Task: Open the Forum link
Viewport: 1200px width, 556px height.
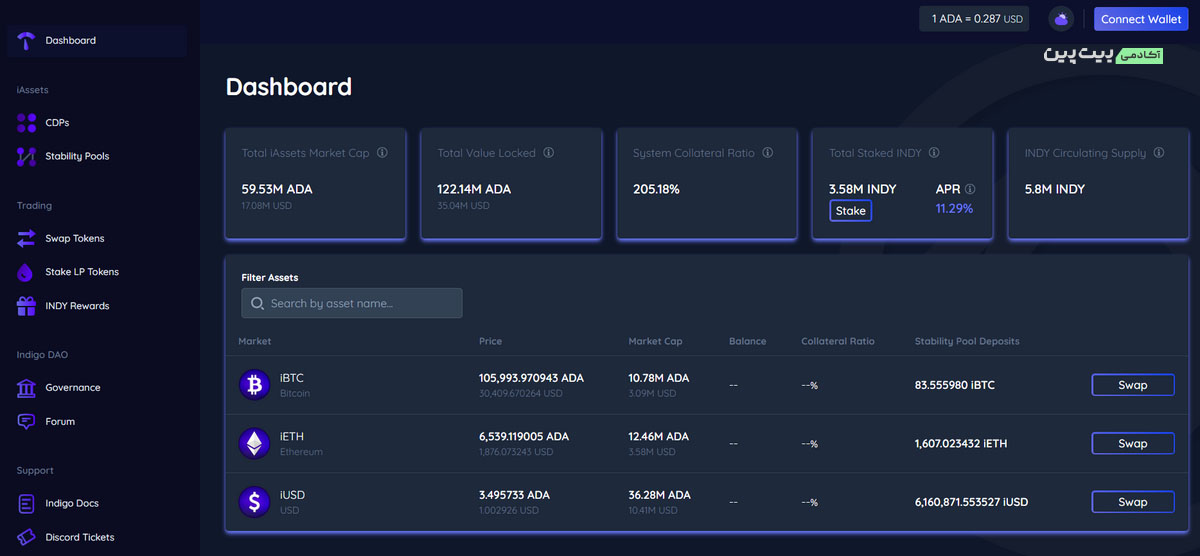Action: click(x=60, y=422)
